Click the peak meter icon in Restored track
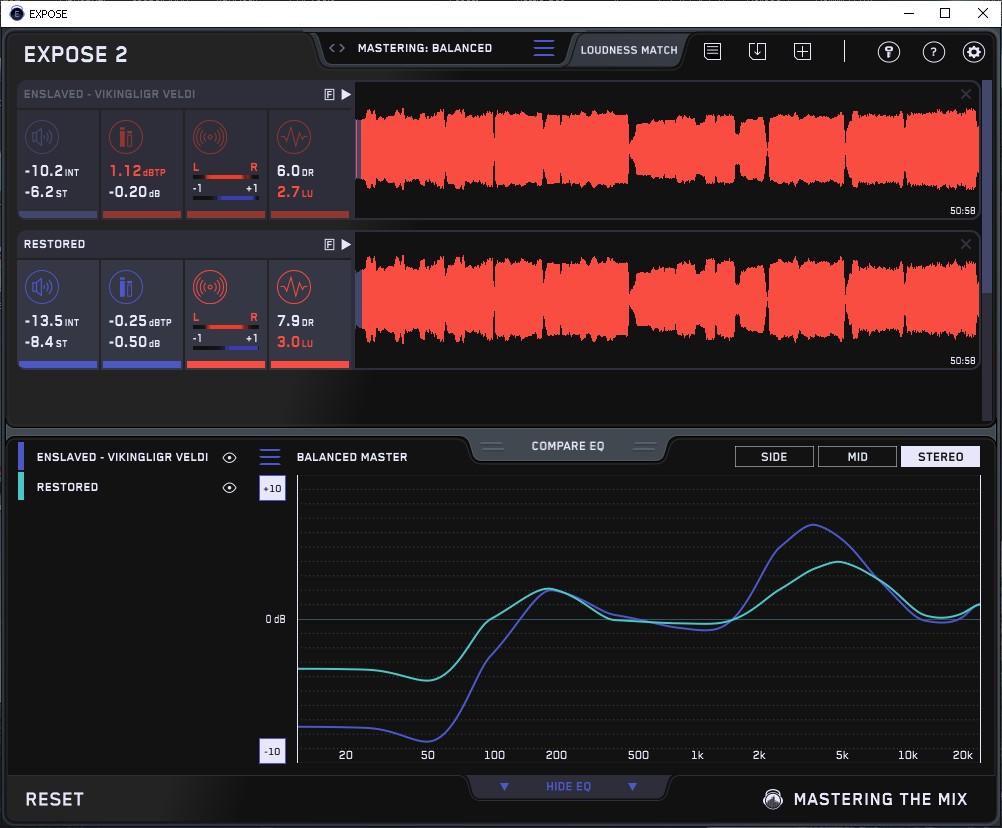Image resolution: width=1002 pixels, height=828 pixels. coord(126,287)
